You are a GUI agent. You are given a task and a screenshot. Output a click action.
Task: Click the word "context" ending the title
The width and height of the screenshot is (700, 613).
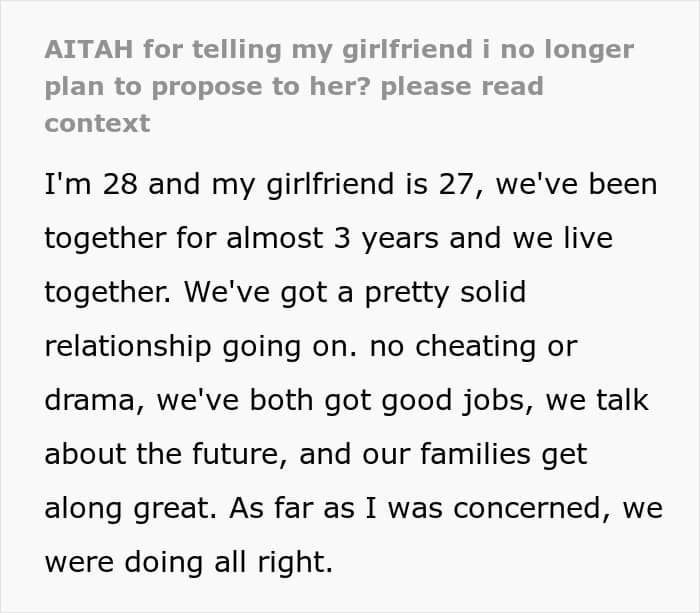(x=97, y=123)
